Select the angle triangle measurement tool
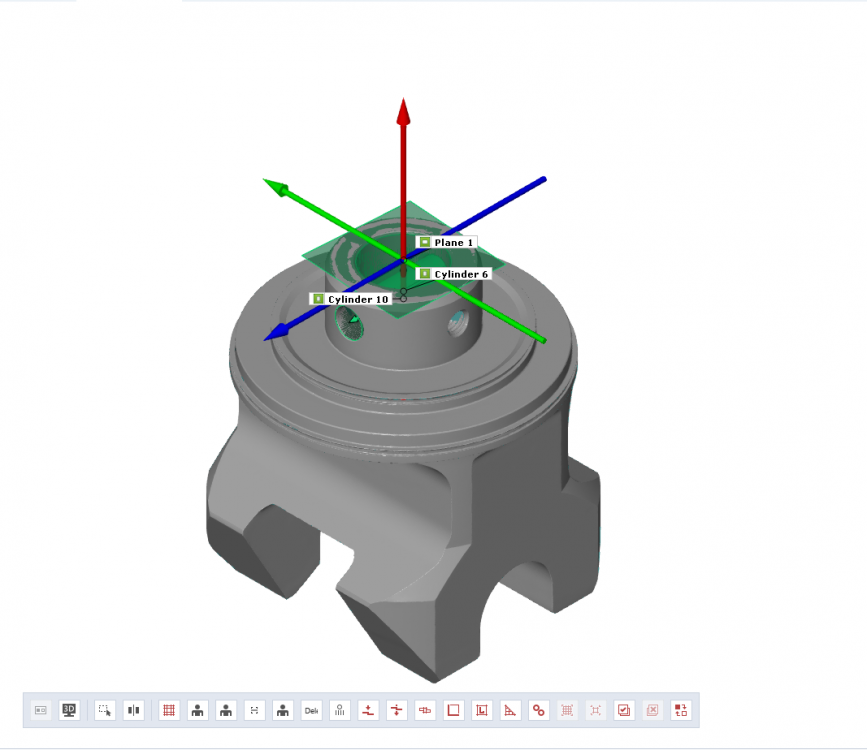 tap(510, 710)
